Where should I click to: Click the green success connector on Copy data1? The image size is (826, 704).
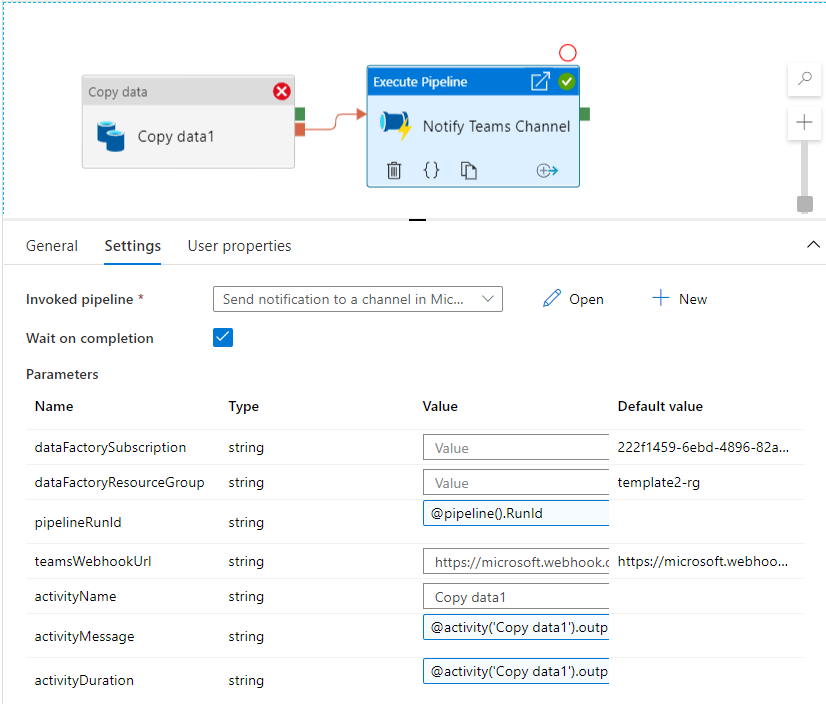coord(300,114)
